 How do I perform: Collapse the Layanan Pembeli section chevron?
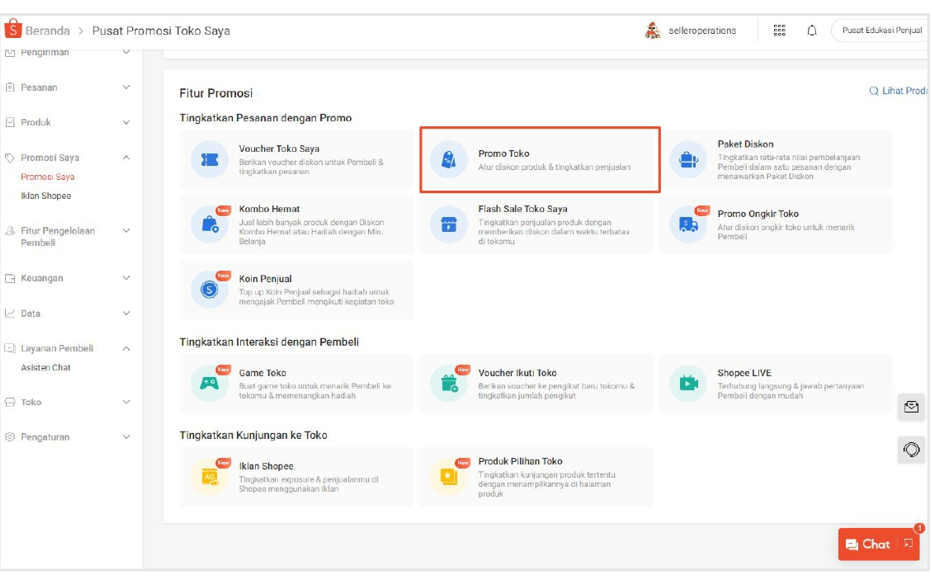(x=126, y=348)
